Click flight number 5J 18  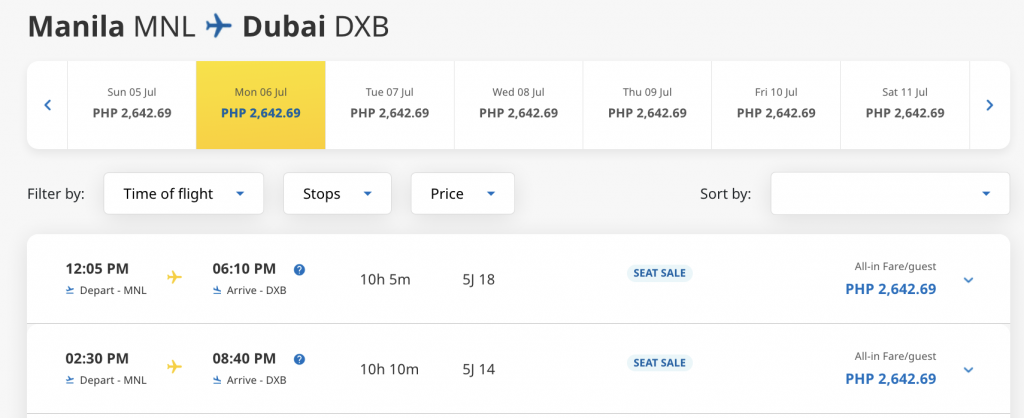(479, 280)
